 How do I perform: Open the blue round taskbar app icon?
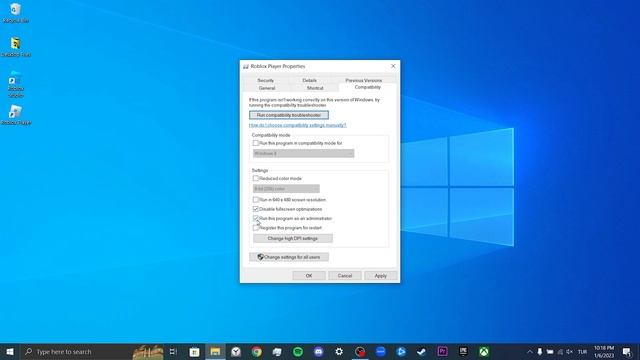click(x=380, y=351)
